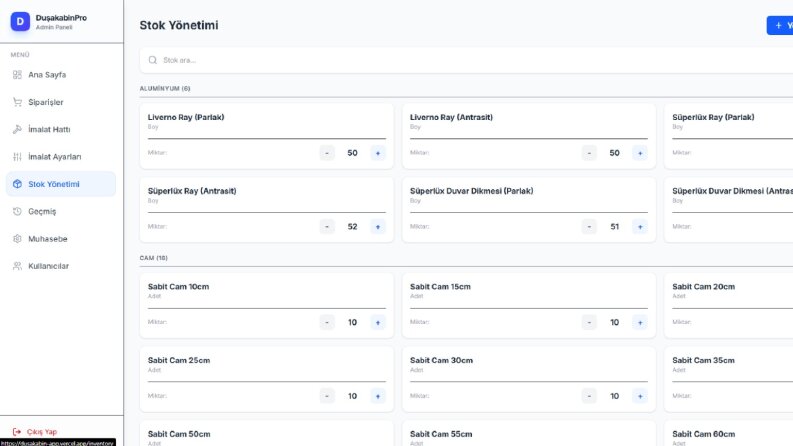Click the Muhasebe icon in sidebar
793x446 pixels.
[x=17, y=239]
